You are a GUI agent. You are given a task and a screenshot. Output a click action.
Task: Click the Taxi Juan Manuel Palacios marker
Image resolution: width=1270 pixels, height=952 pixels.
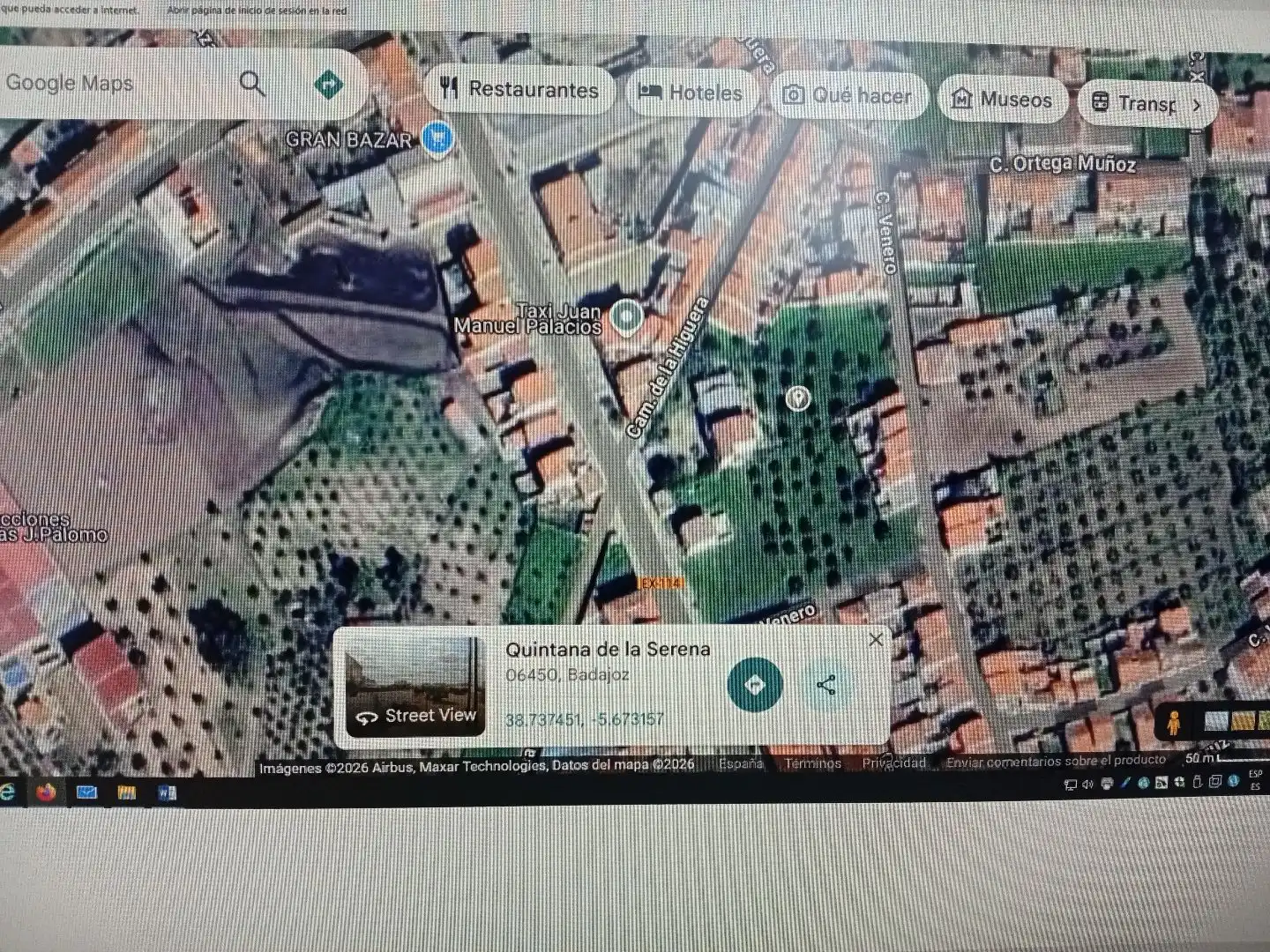tap(626, 316)
